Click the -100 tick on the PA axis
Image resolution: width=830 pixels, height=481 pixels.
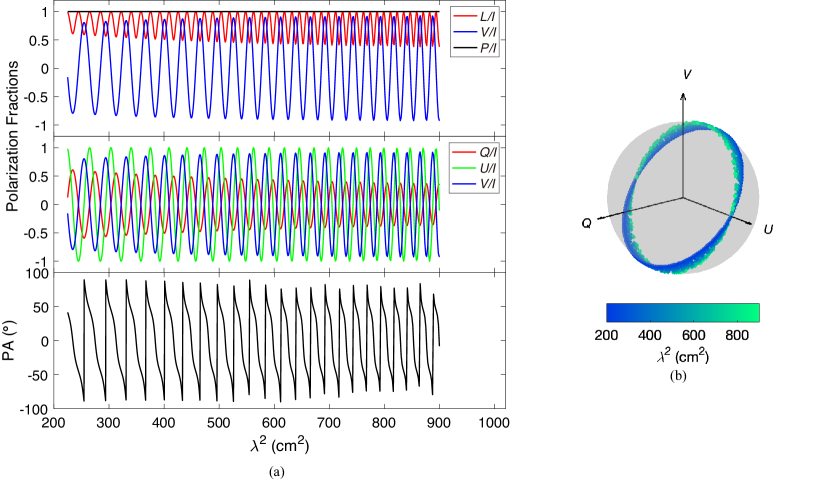[x=35, y=409]
